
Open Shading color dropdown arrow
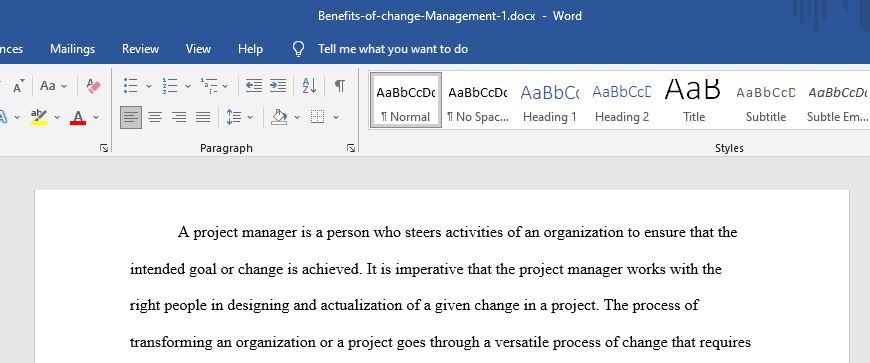coord(296,117)
